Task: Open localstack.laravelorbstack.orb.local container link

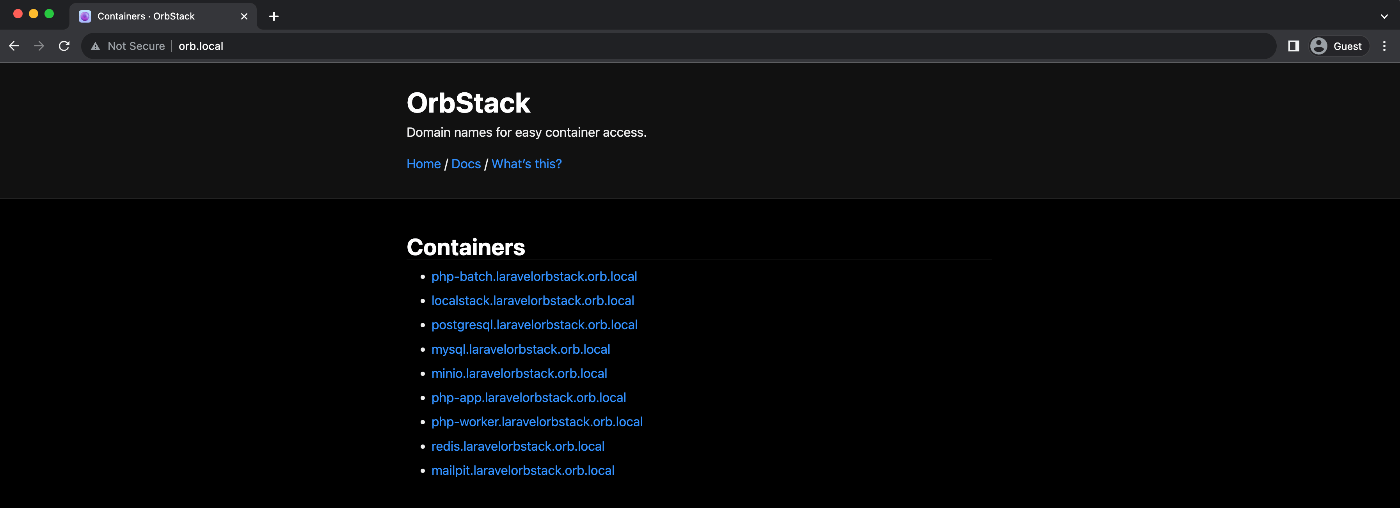Action: (x=533, y=301)
